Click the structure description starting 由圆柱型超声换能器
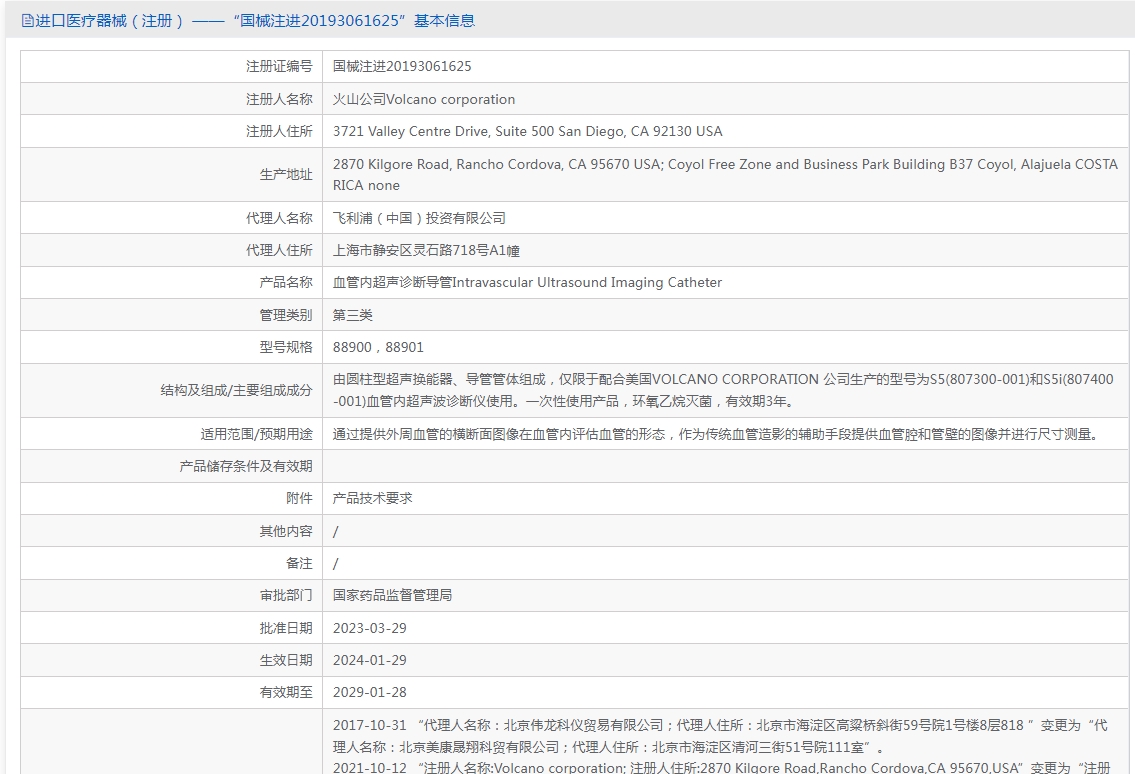The image size is (1135, 774). (x=723, y=390)
